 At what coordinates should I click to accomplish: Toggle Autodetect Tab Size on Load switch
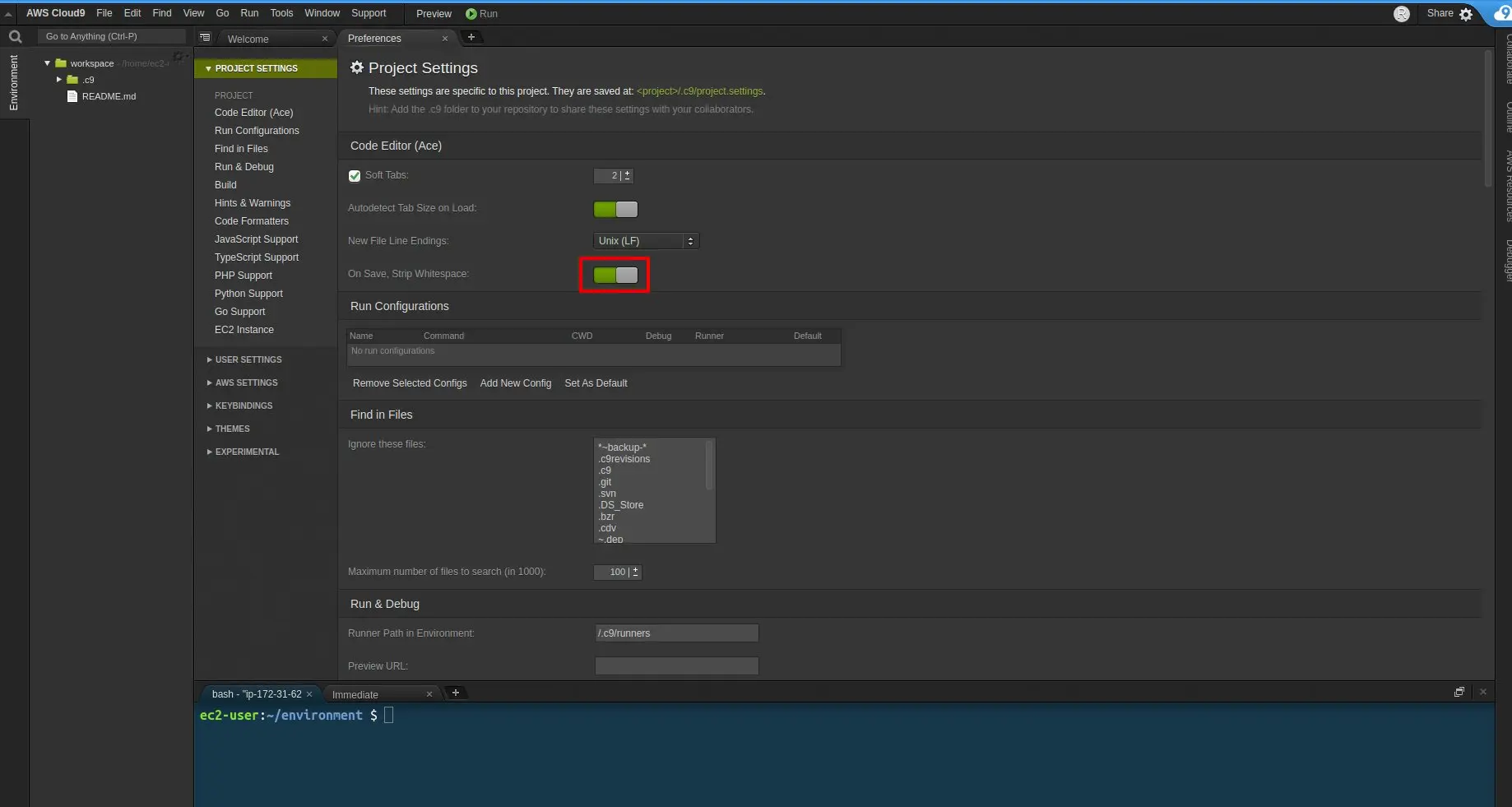pyautogui.click(x=615, y=209)
